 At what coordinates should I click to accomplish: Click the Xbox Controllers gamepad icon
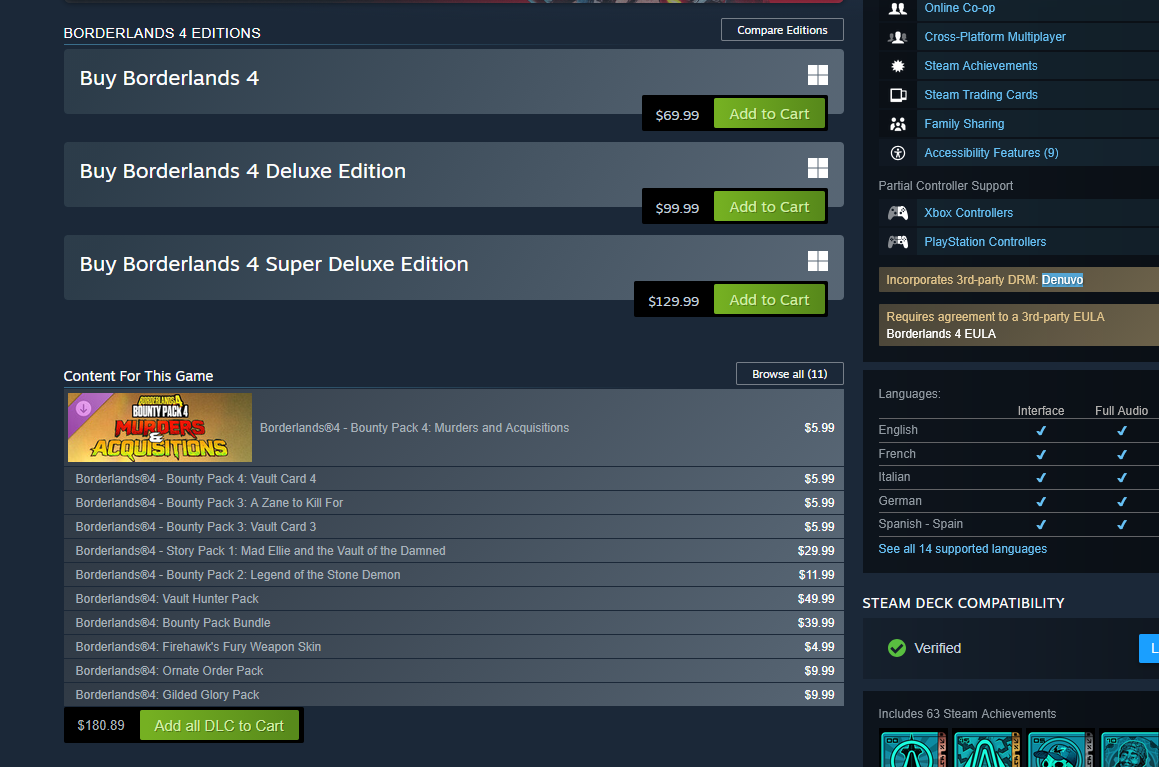tap(897, 213)
